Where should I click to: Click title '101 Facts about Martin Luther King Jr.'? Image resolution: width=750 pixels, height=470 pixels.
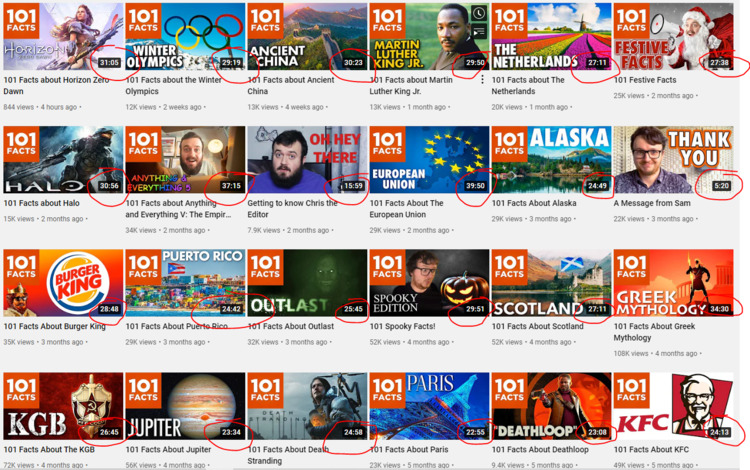pyautogui.click(x=411, y=86)
